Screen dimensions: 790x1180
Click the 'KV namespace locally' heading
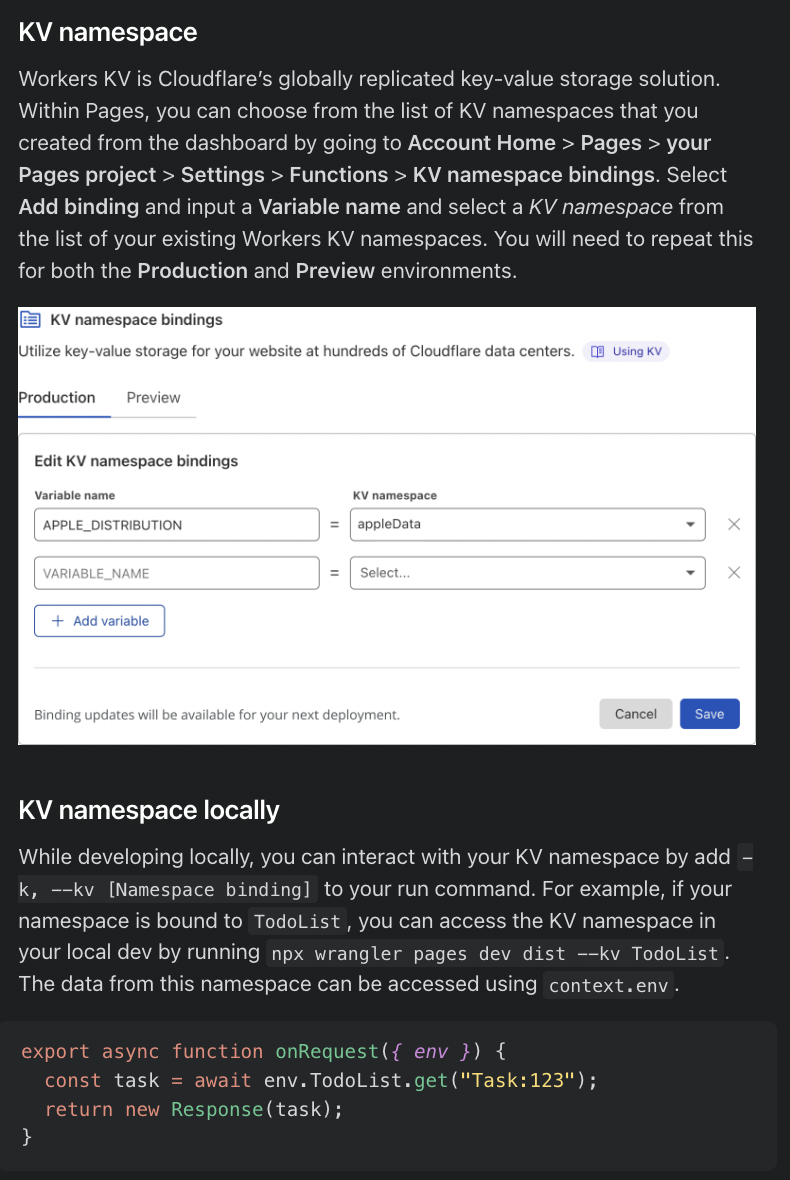pyautogui.click(x=149, y=809)
